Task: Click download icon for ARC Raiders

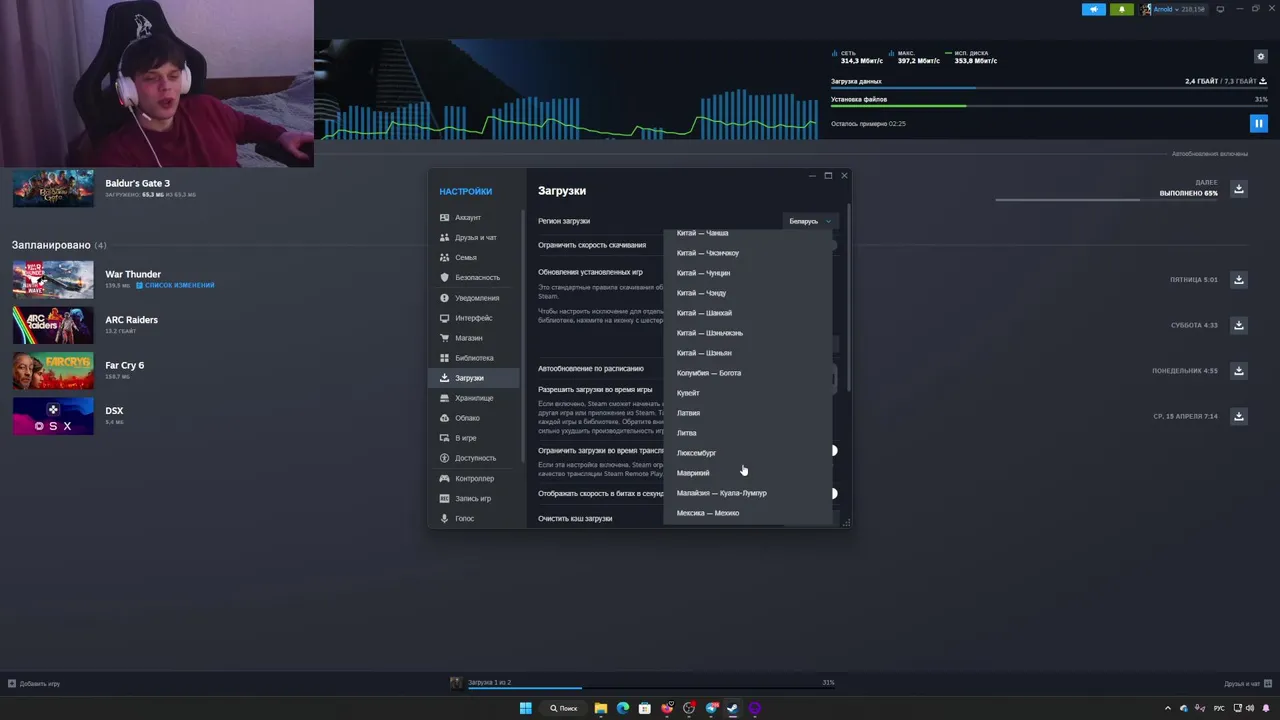Action: (x=1239, y=325)
